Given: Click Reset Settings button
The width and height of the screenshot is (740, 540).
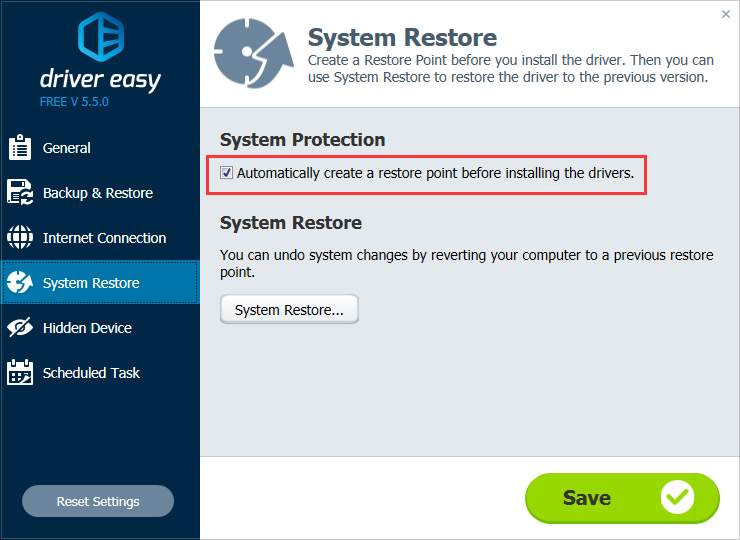Looking at the screenshot, I should (x=98, y=501).
